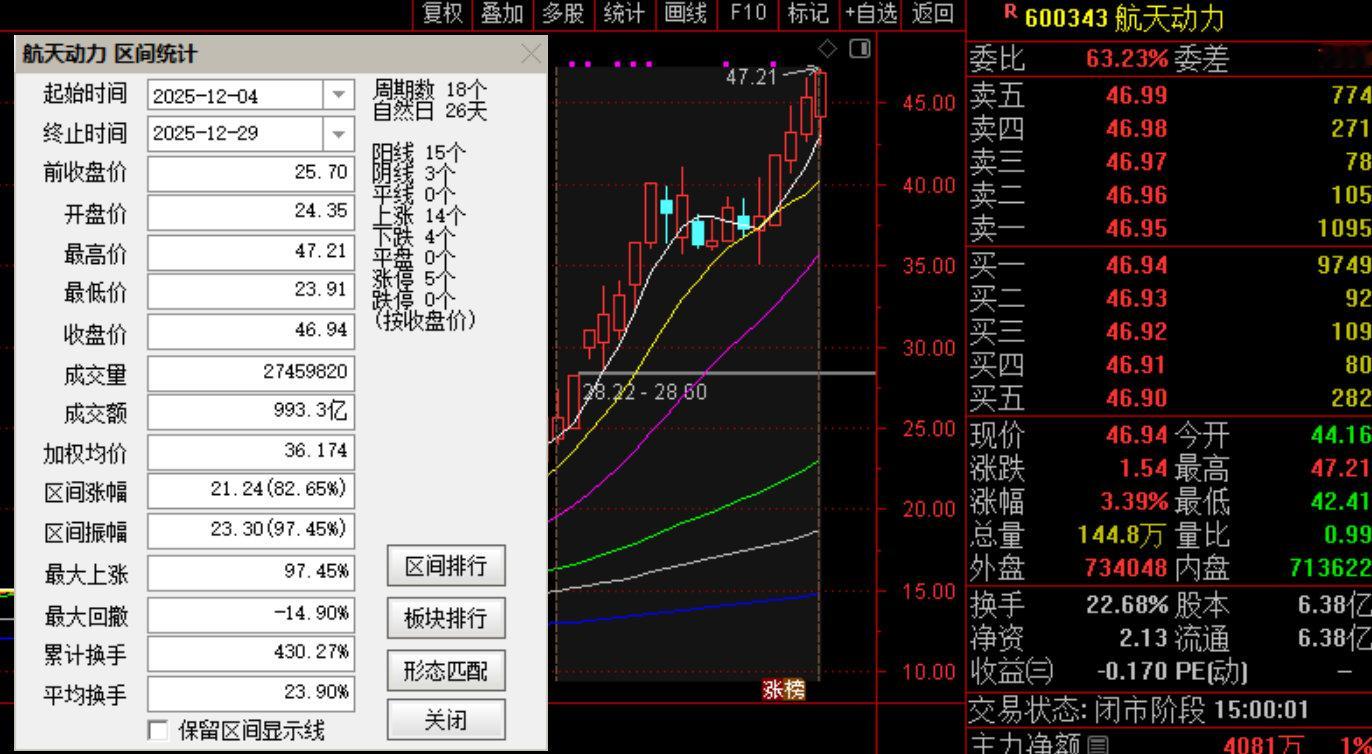Click the 买五 price 46.90

click(x=1136, y=398)
